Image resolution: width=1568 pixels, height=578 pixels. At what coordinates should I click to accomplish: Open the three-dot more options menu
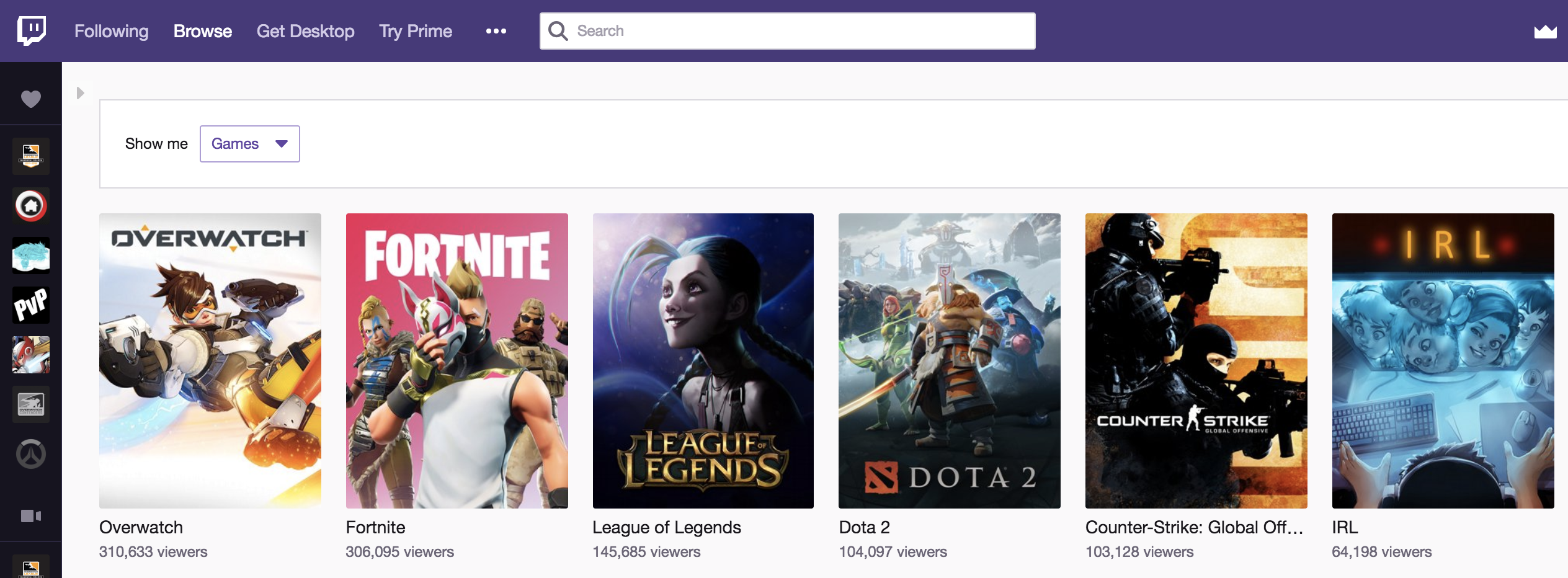[496, 31]
